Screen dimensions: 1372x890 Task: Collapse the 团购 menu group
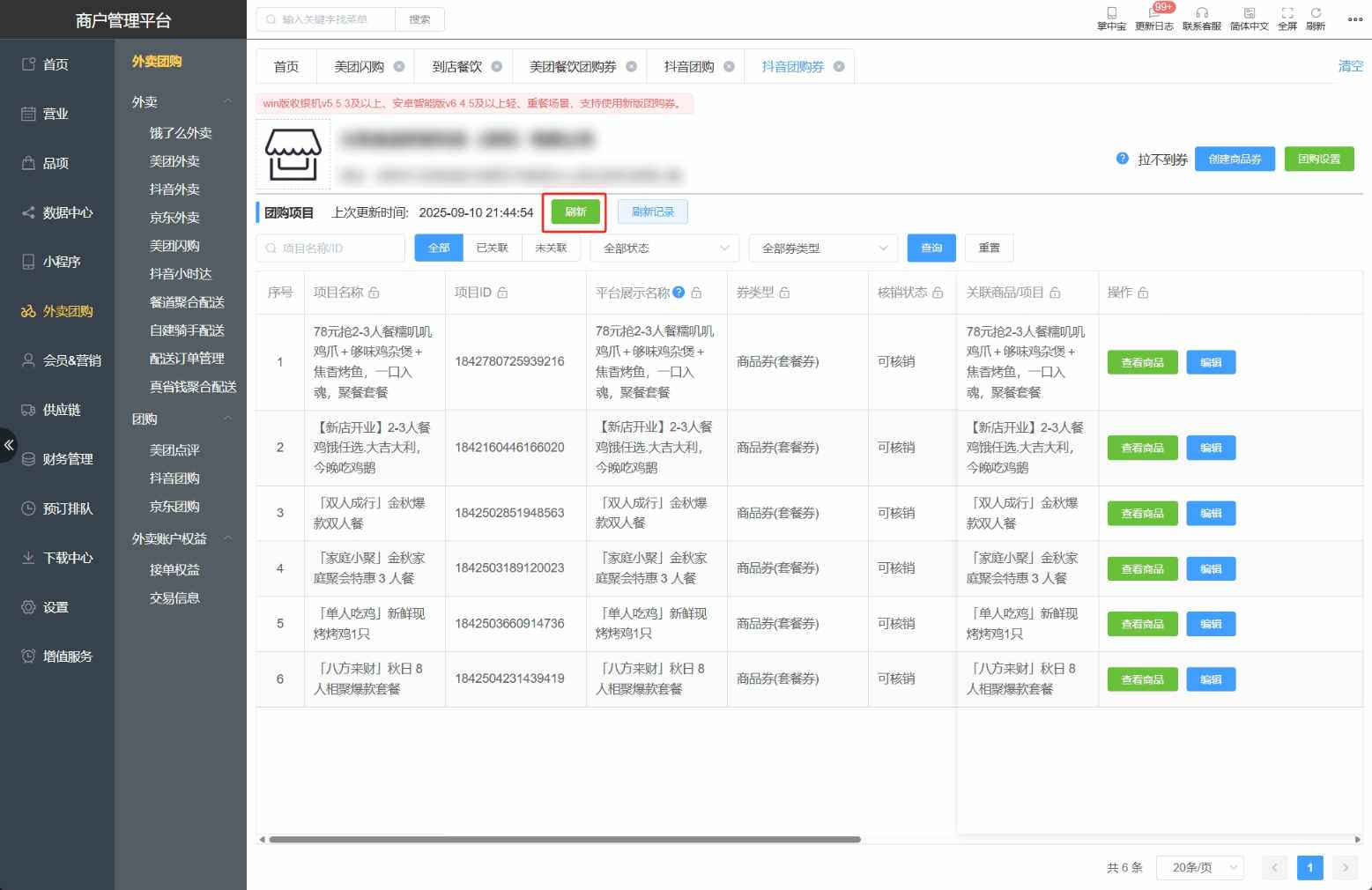tap(228, 419)
